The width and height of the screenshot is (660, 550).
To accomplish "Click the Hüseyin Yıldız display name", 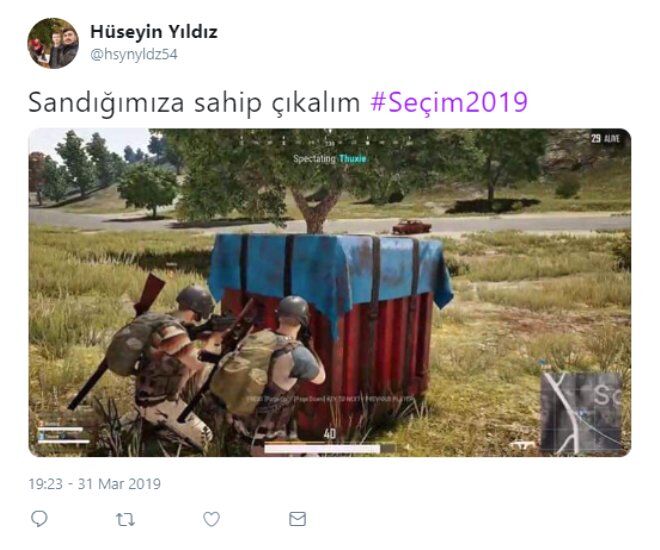I will point(154,32).
